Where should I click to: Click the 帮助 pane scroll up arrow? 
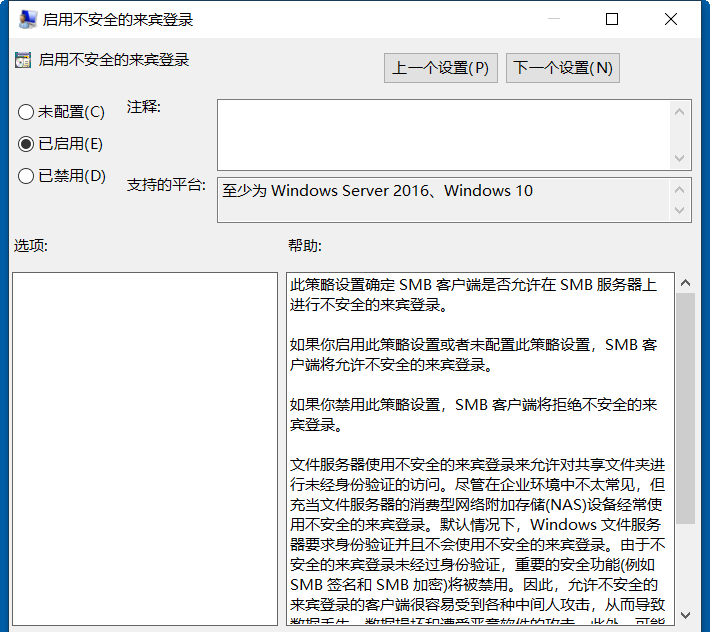tap(685, 284)
